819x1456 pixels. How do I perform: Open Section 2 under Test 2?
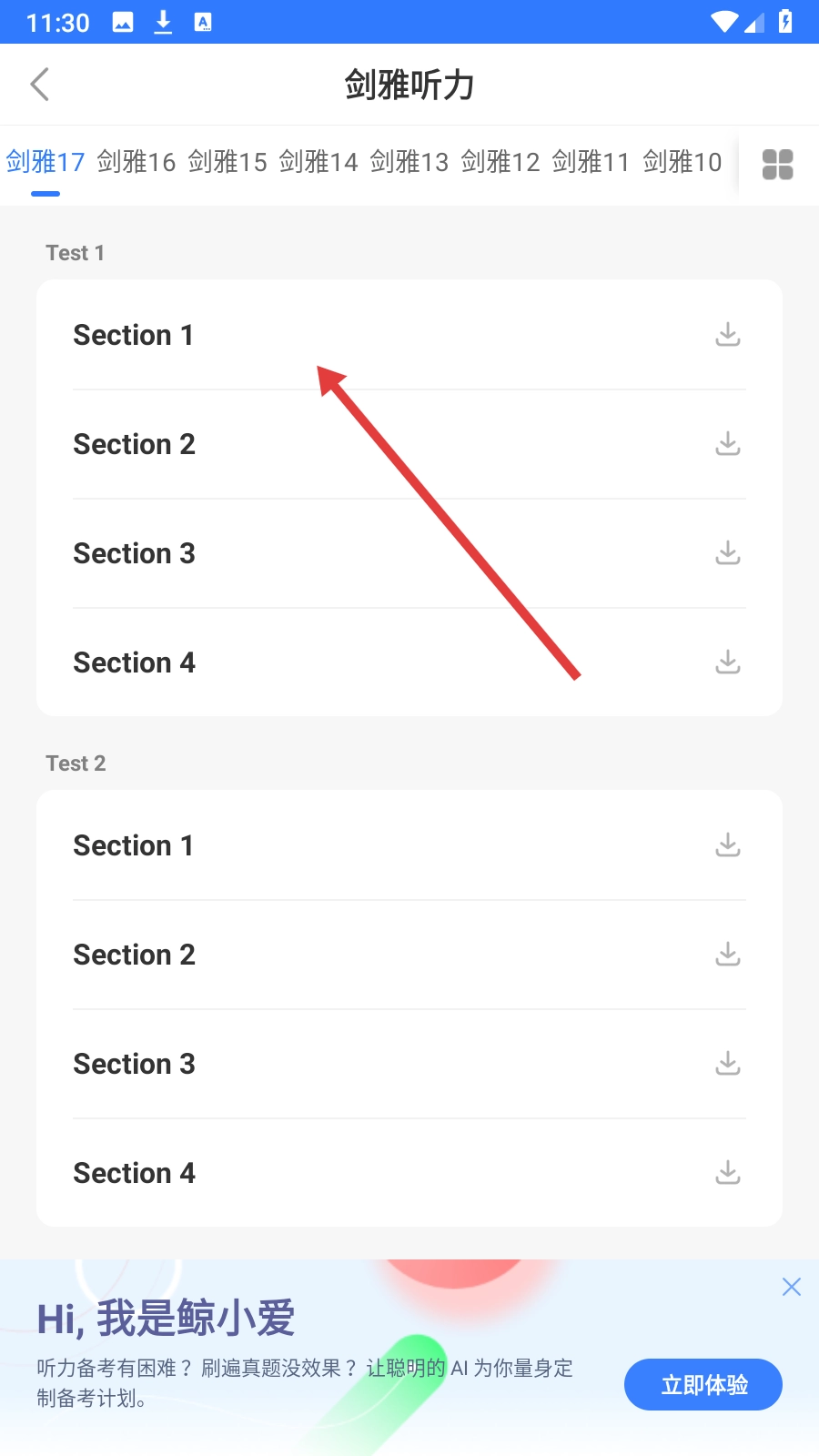coord(135,955)
